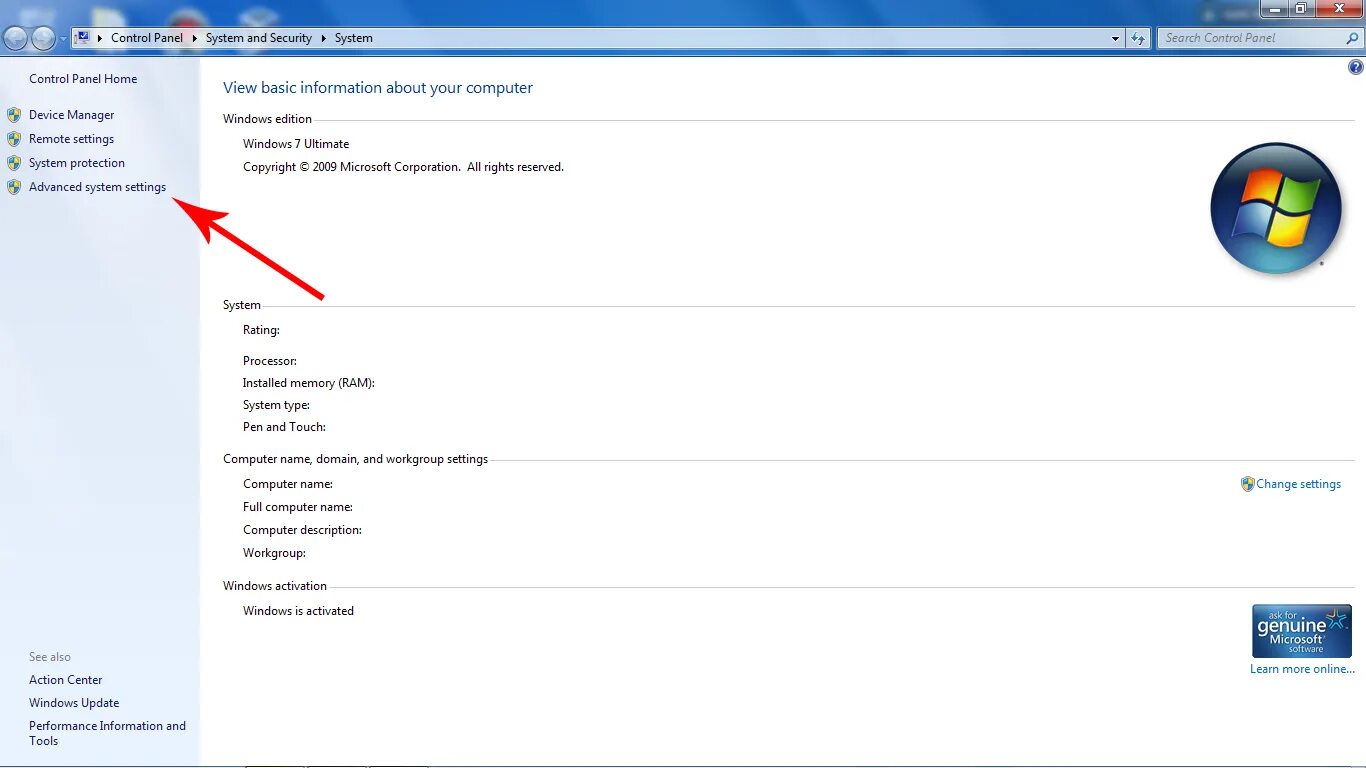Click the Microsoft copyright notice text
1366x768 pixels.
[x=403, y=167]
